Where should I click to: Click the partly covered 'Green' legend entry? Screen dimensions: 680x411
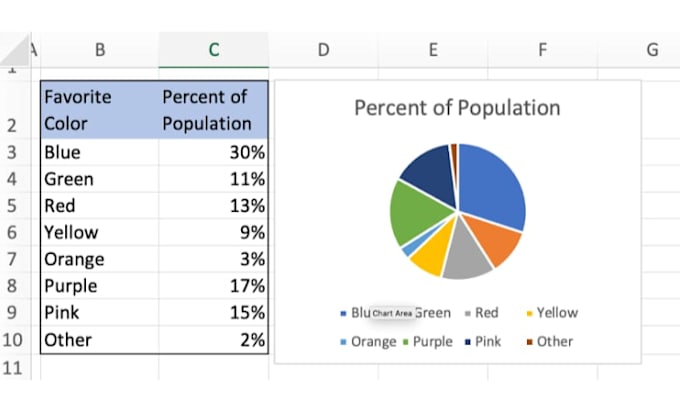tap(433, 313)
